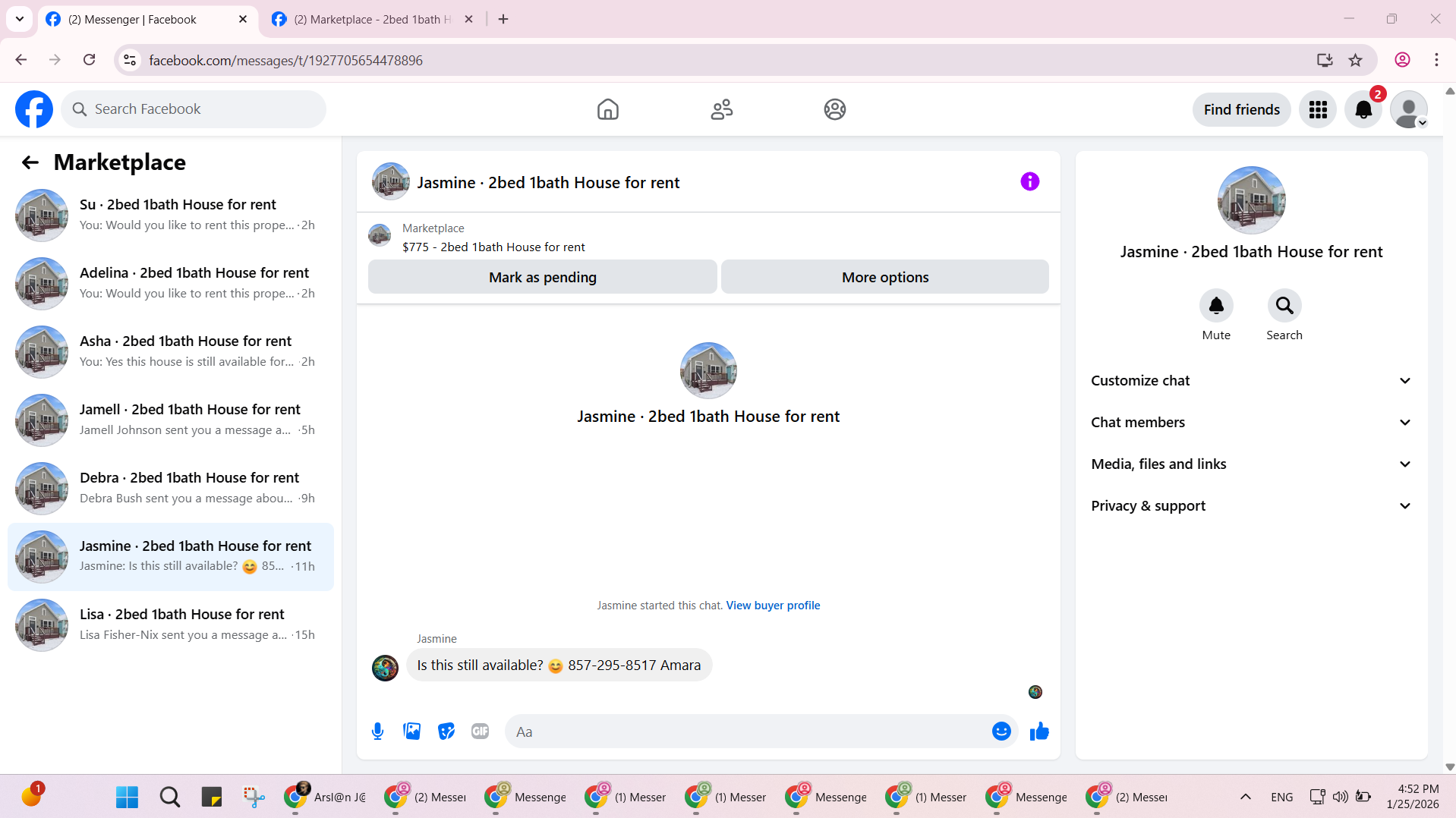Click the Find friends button

(x=1242, y=110)
